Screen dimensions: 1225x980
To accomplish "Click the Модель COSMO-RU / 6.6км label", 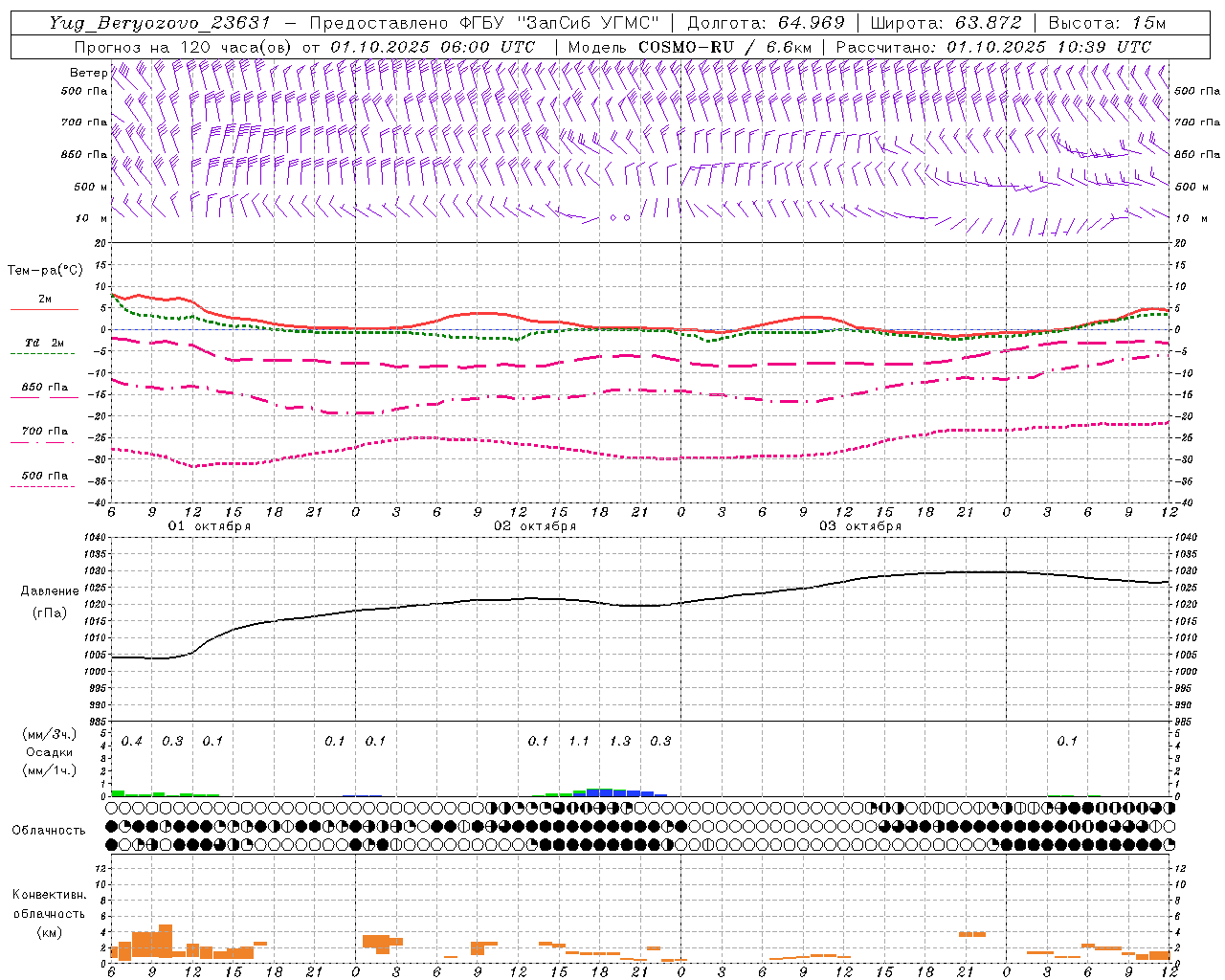I will (691, 47).
